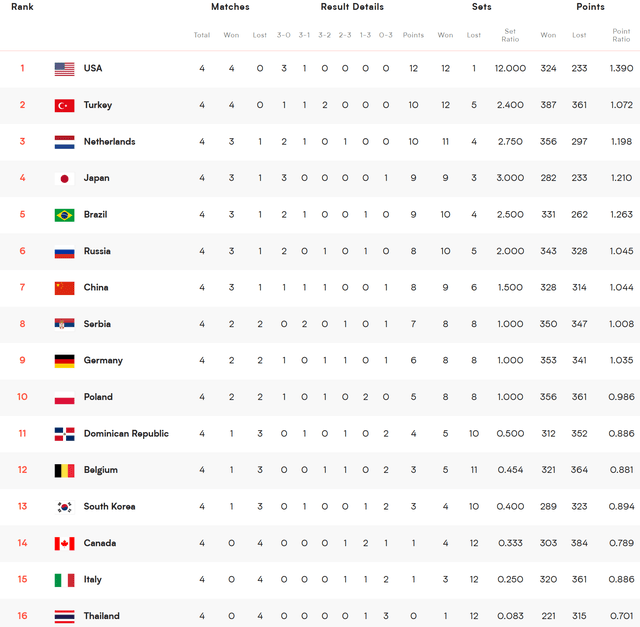The height and width of the screenshot is (627, 640).
Task: Open the Serbia team link
Action: tap(97, 324)
